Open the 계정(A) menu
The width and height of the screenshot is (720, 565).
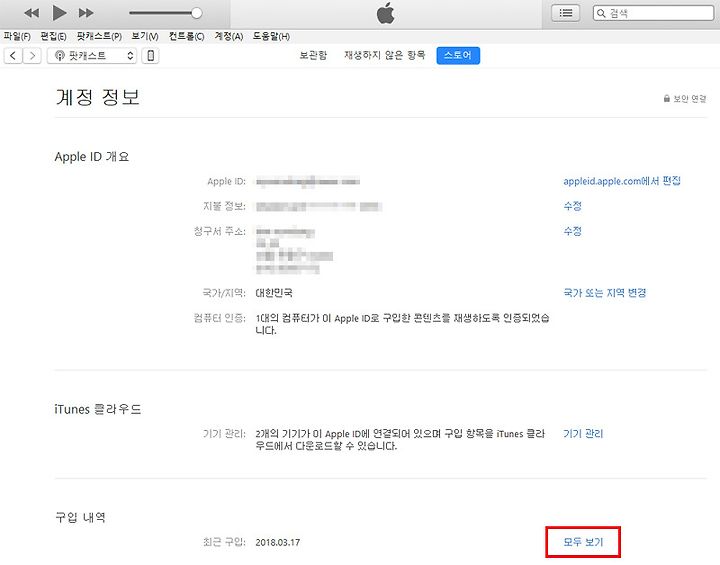point(229,36)
